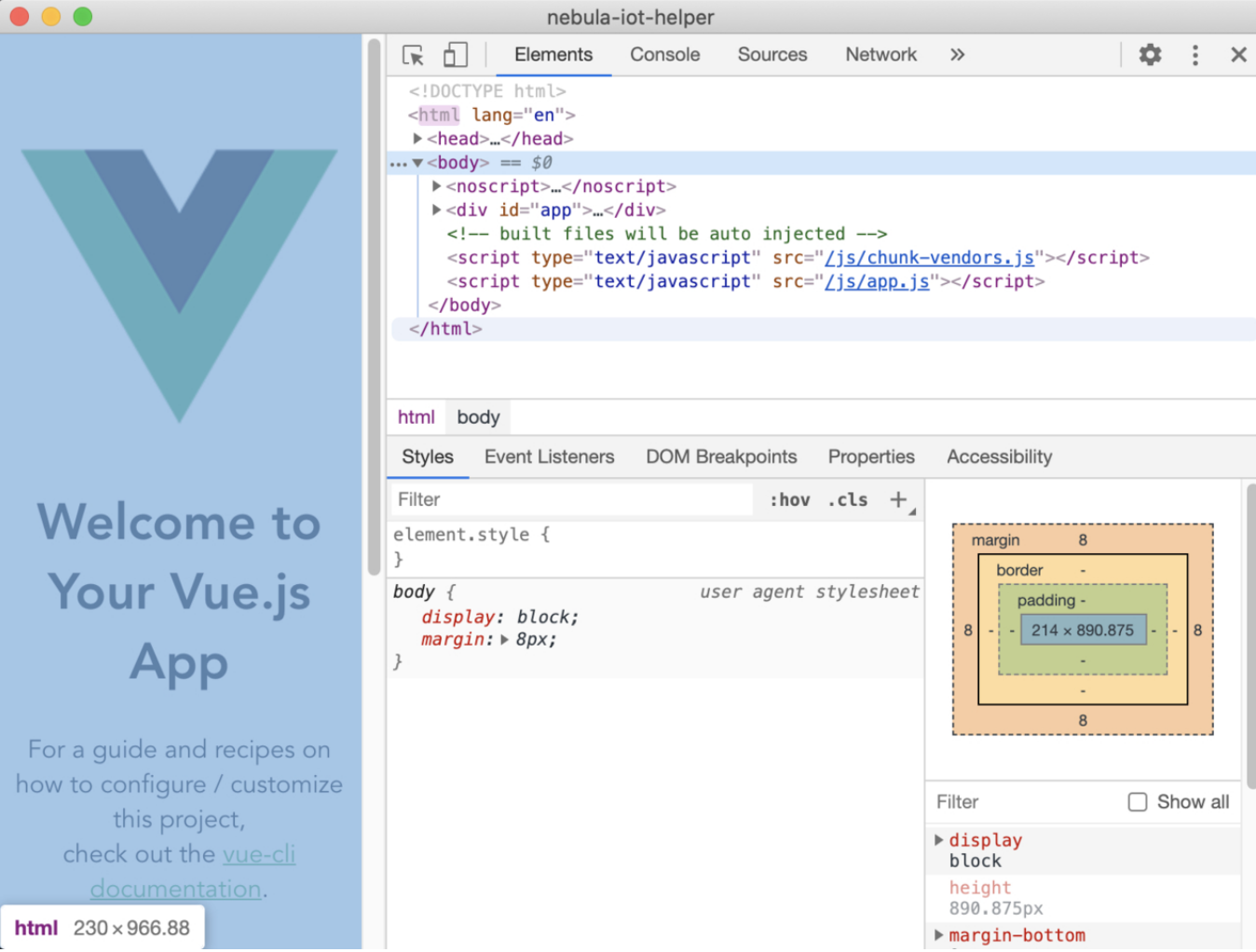Expand the head element node
The height and width of the screenshot is (952, 1256).
417,139
